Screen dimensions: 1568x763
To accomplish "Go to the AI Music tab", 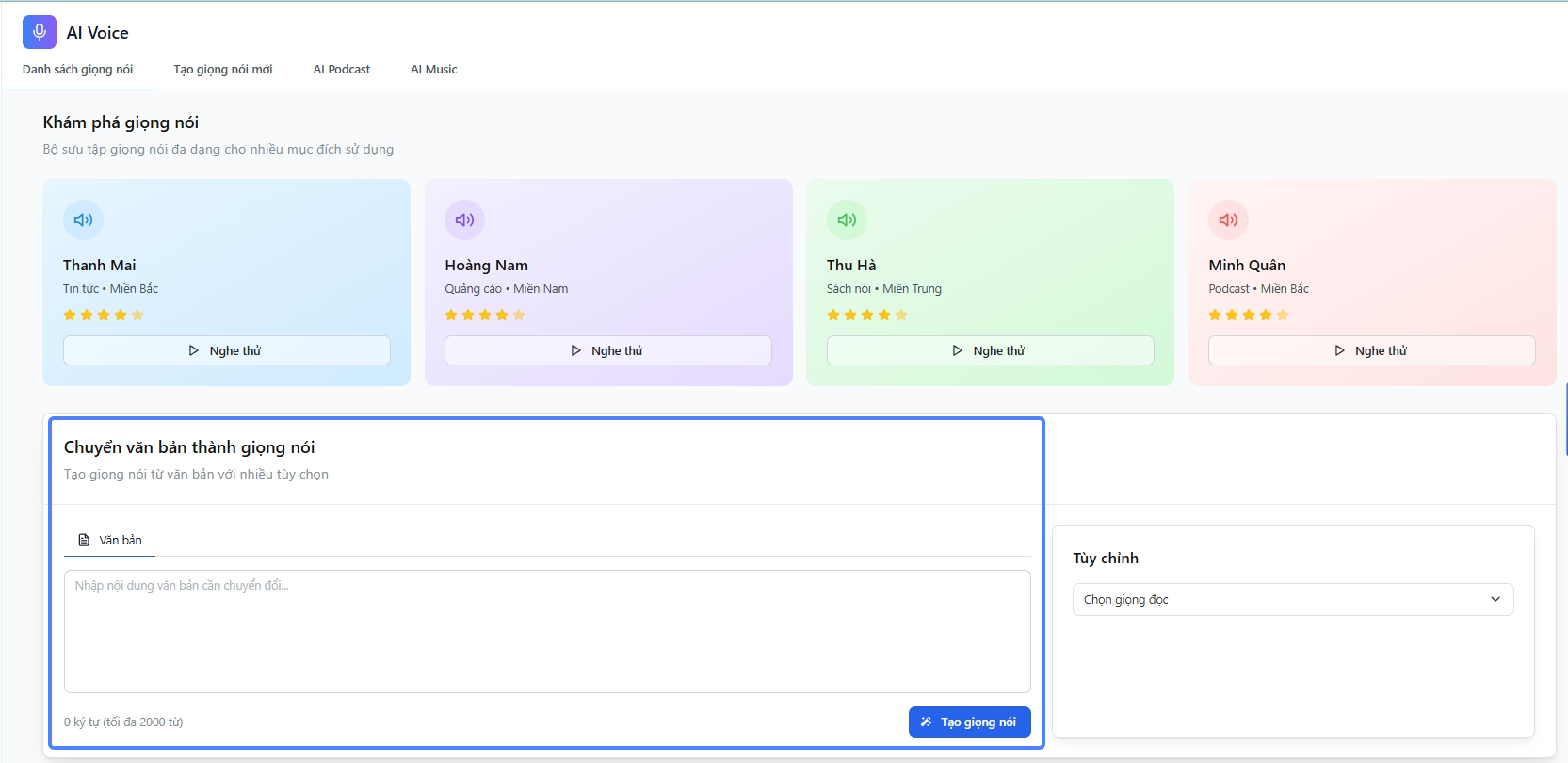I will [433, 70].
